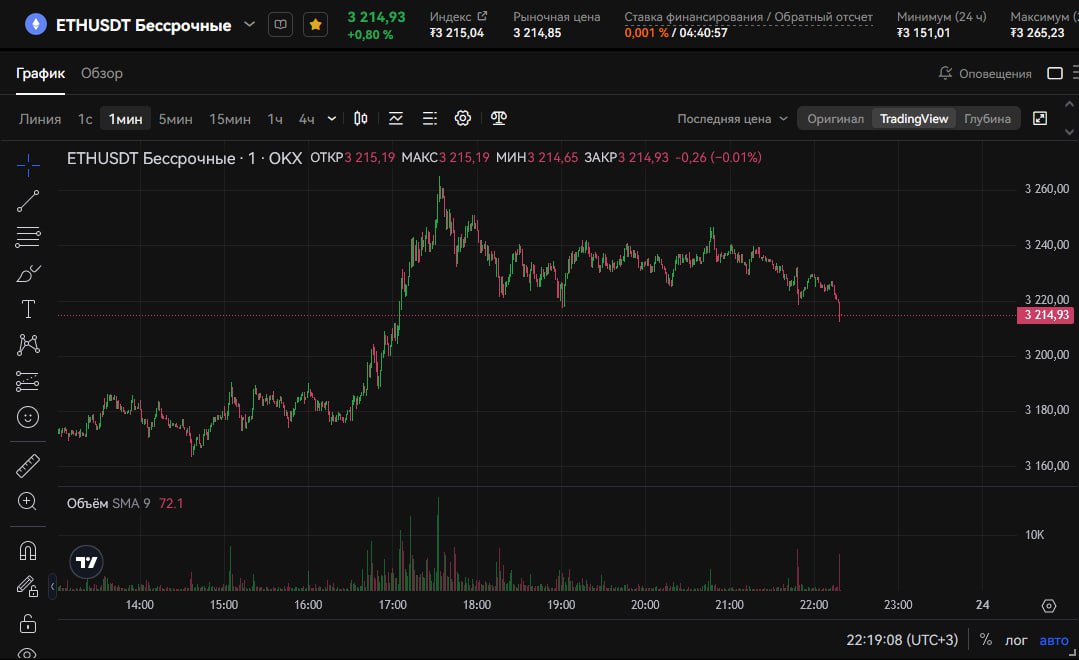
Task: Open the compare symbols scale icon
Action: [x=499, y=118]
